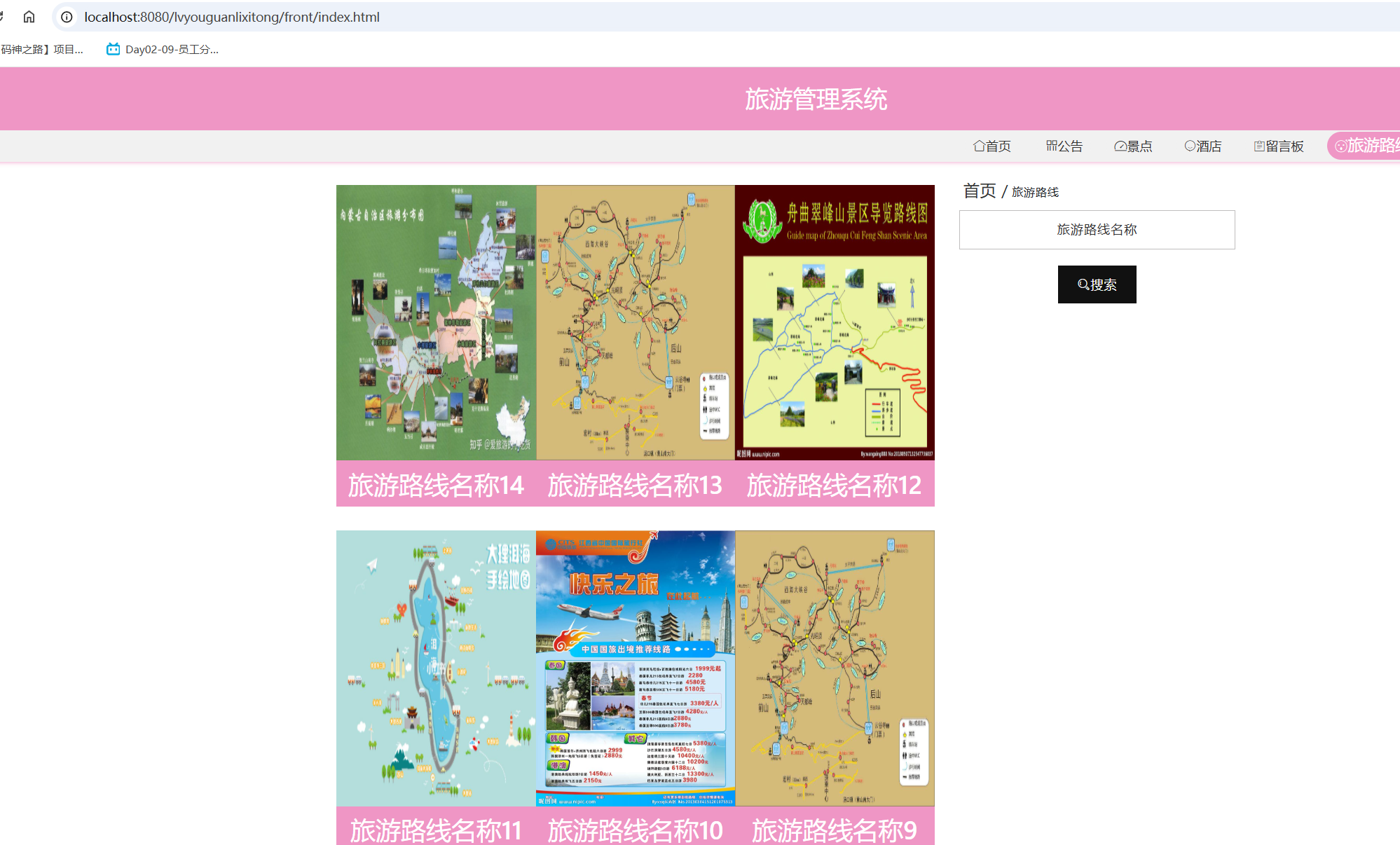Image resolution: width=1400 pixels, height=845 pixels.
Task: Click the 旅游路线名称12 title label
Action: click(x=834, y=485)
